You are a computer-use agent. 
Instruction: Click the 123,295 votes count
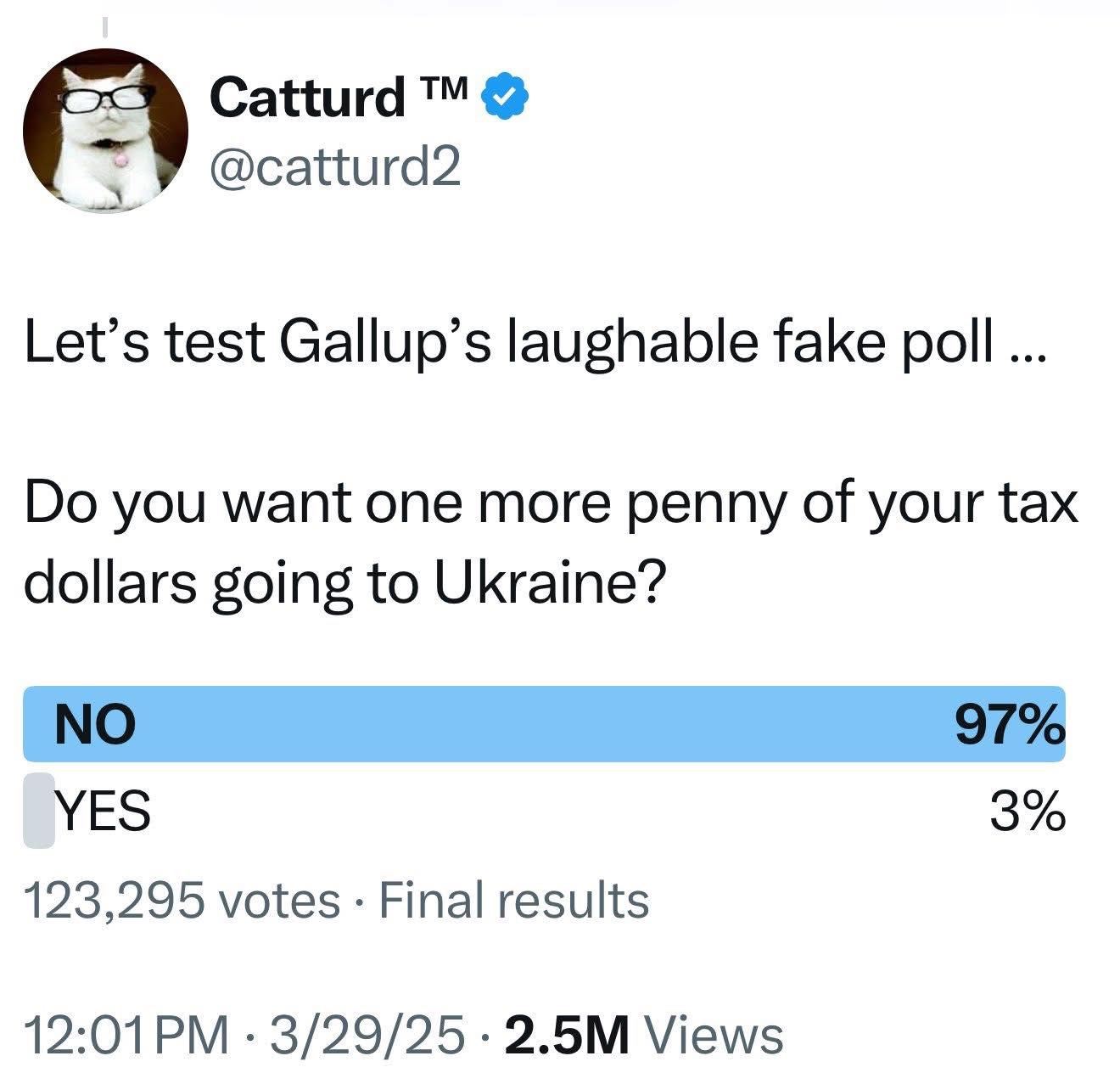182,900
